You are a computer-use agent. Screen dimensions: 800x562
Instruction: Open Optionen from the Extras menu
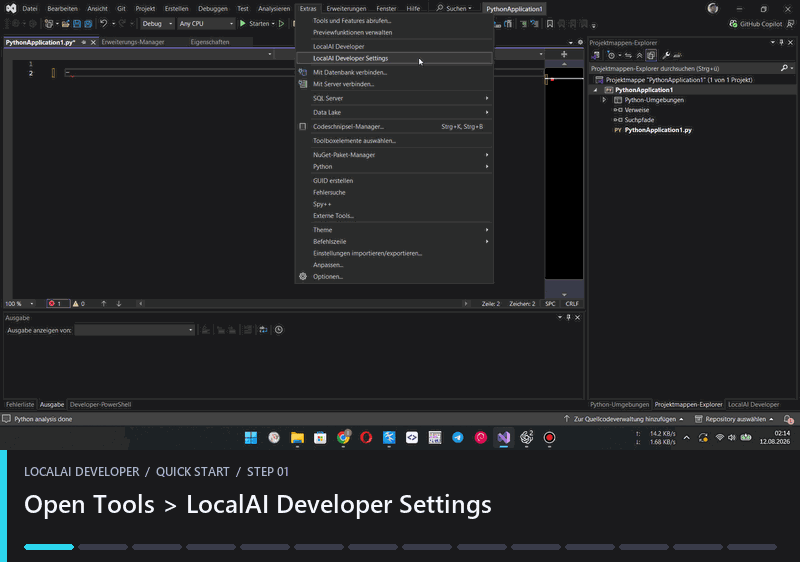(394, 277)
